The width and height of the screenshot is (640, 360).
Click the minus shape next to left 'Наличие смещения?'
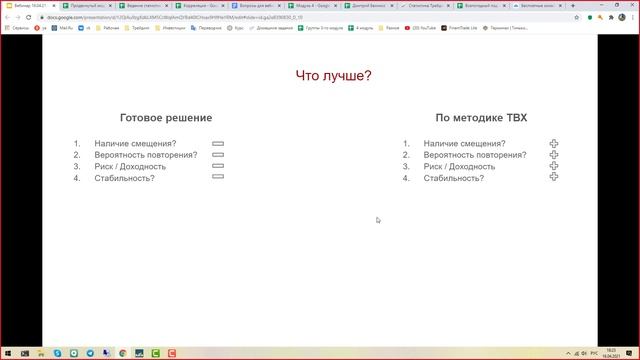coord(218,144)
